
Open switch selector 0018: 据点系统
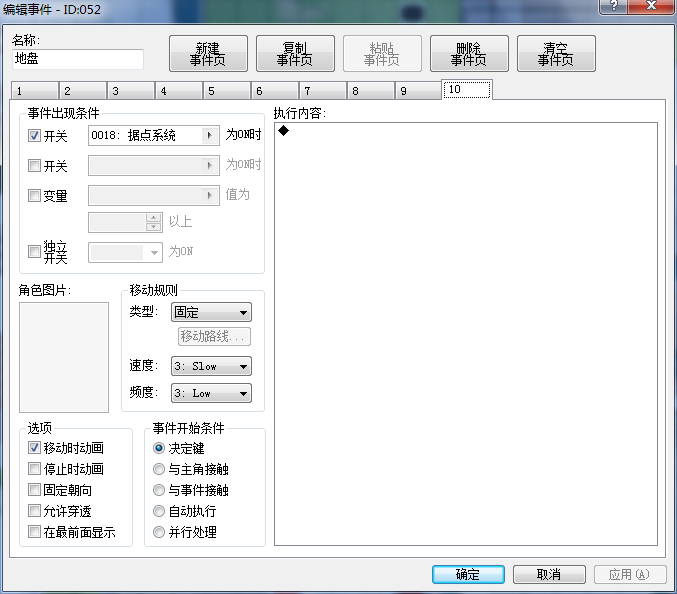(x=154, y=136)
